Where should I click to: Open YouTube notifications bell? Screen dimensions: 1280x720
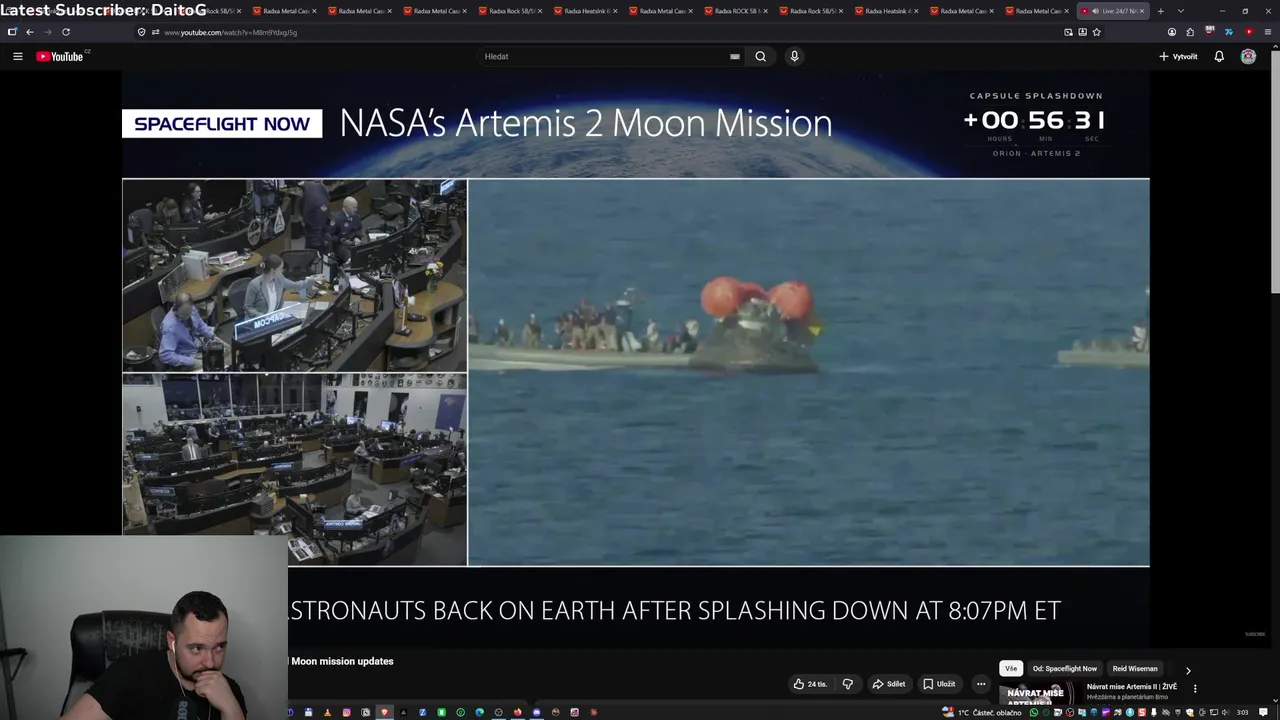(1219, 56)
